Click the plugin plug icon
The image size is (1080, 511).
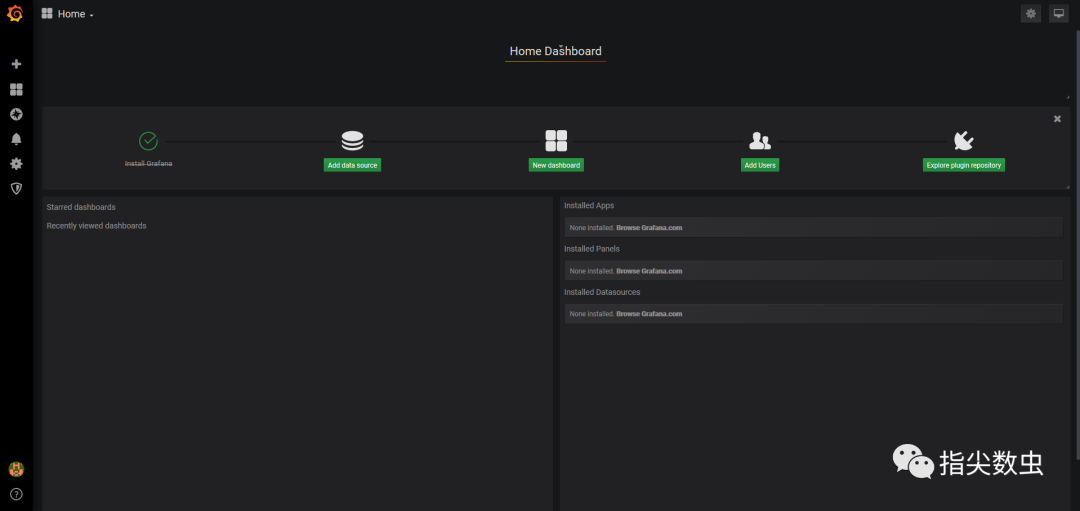click(964, 141)
